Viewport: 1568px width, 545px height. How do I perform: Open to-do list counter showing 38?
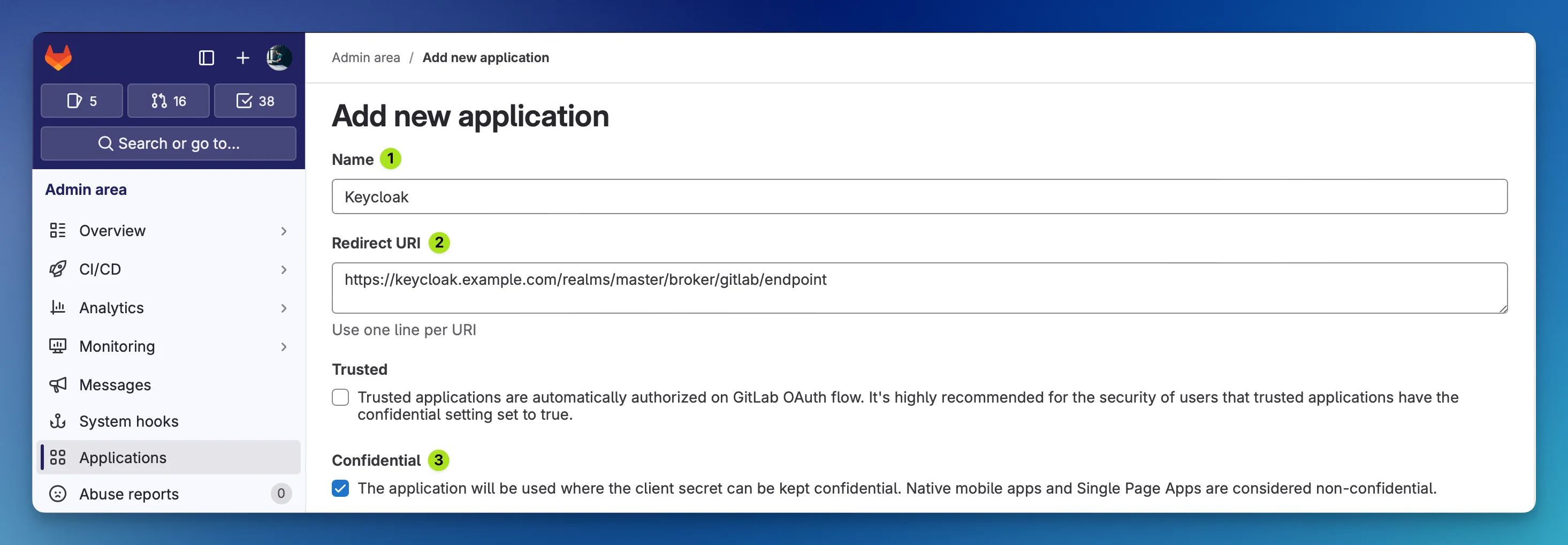click(x=255, y=101)
